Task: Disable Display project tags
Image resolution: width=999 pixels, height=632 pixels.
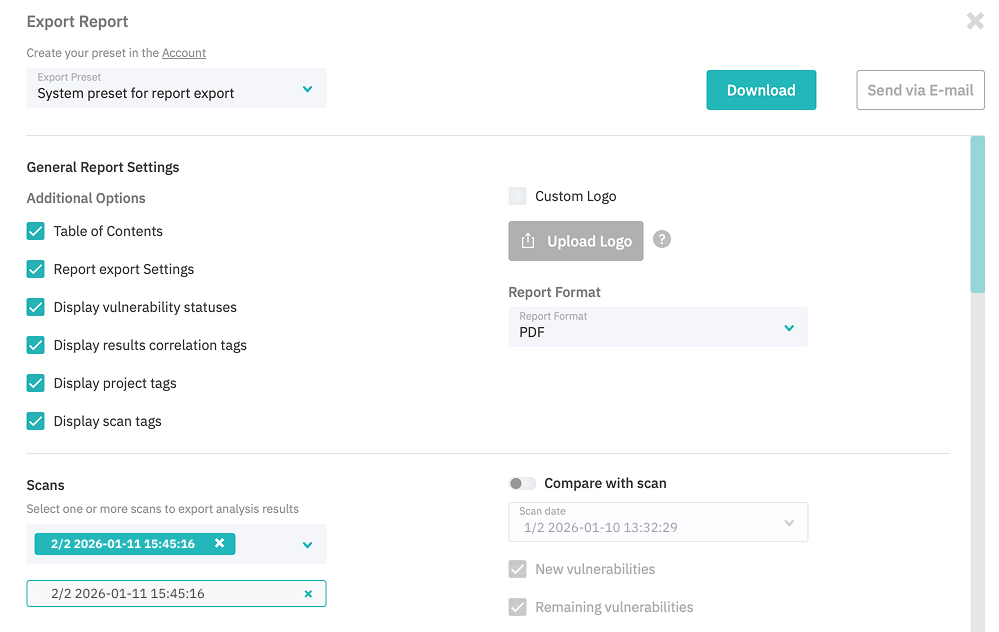Action: (36, 383)
